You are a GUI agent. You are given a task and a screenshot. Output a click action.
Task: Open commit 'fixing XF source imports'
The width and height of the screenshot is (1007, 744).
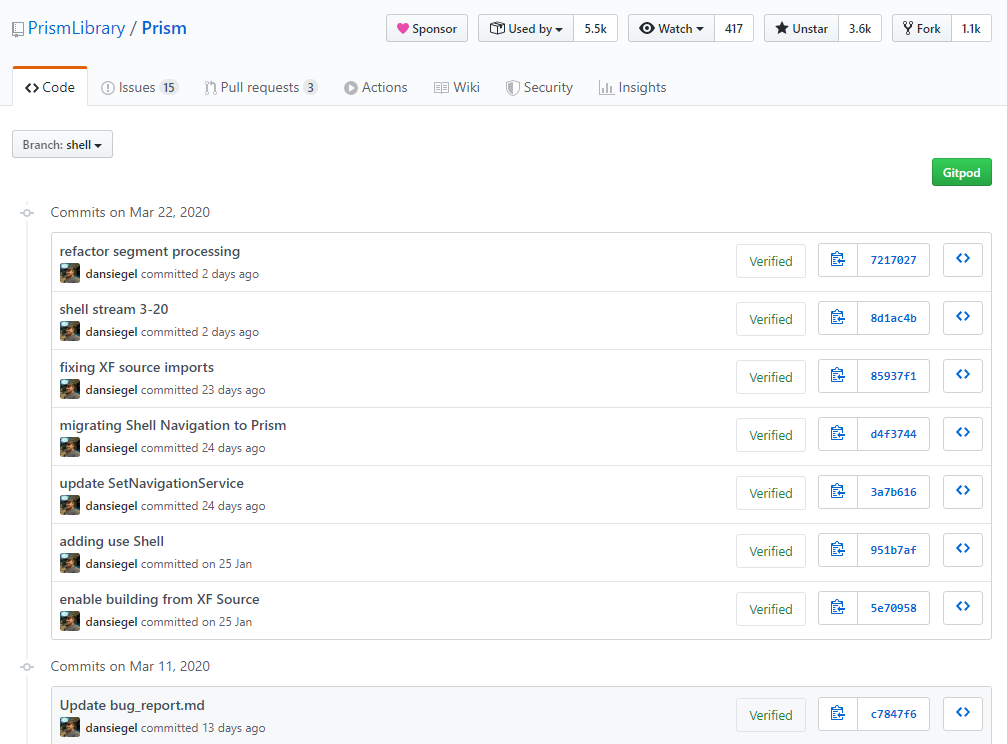click(x=137, y=367)
